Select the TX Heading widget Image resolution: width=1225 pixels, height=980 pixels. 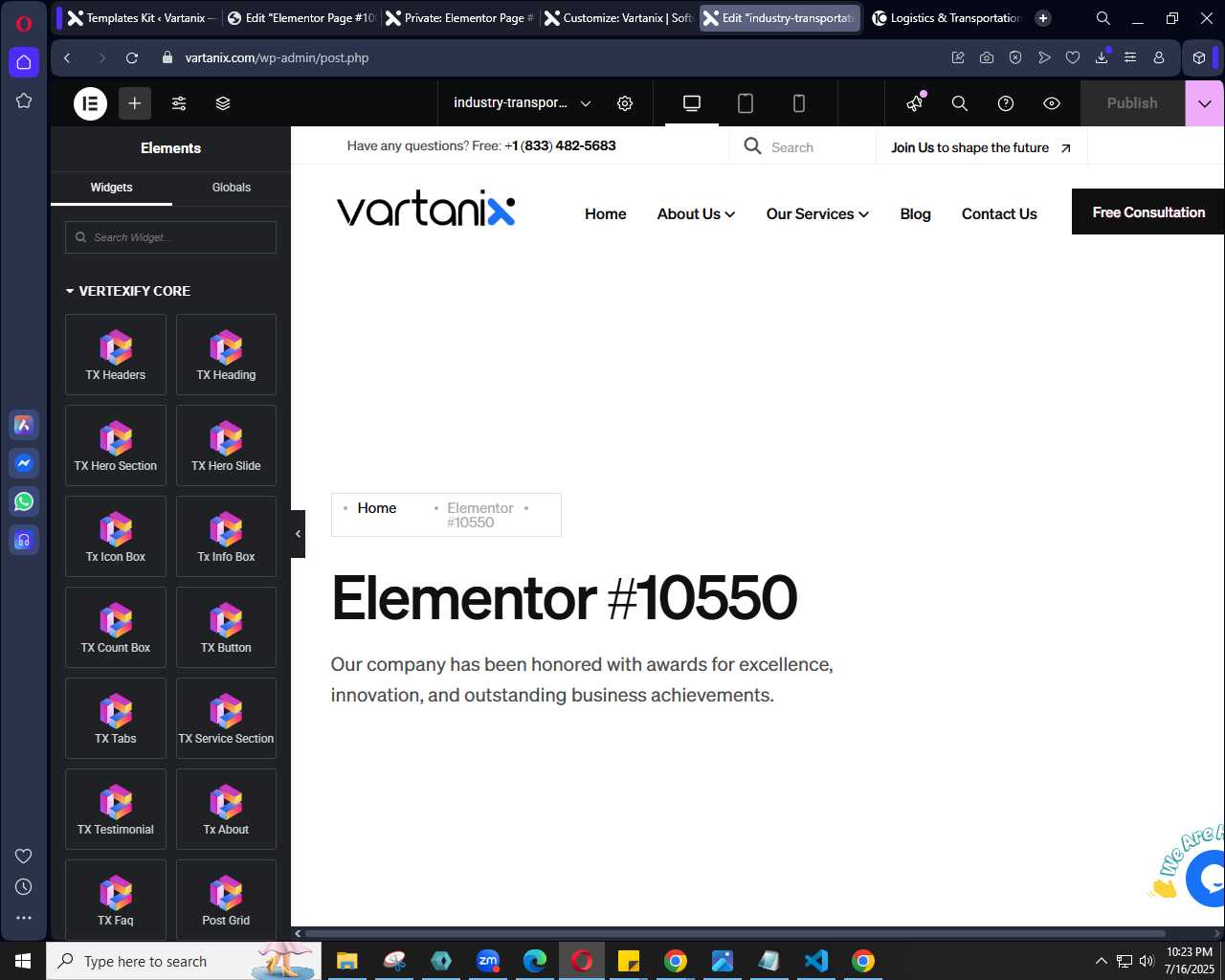(226, 355)
